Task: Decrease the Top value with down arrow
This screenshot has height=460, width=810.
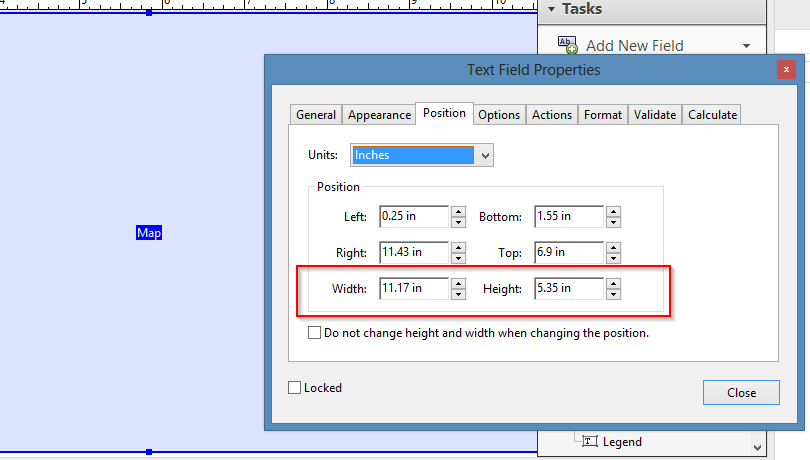Action: (x=613, y=258)
